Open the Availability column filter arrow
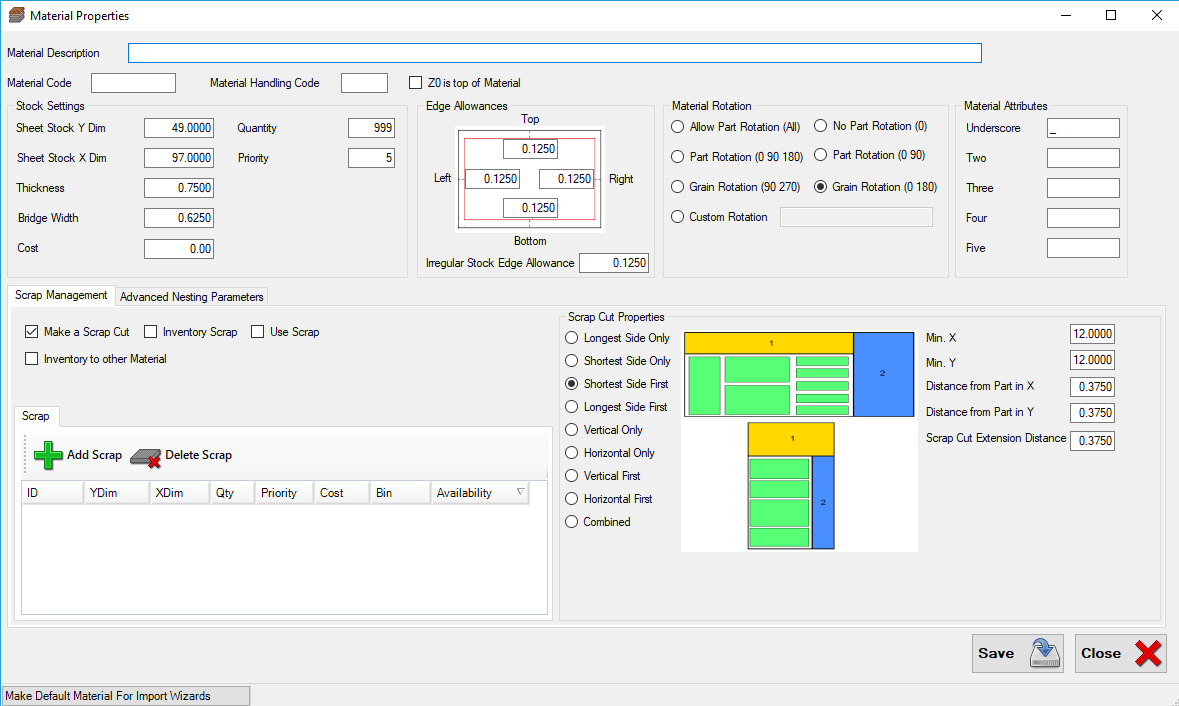1179x706 pixels. [519, 492]
